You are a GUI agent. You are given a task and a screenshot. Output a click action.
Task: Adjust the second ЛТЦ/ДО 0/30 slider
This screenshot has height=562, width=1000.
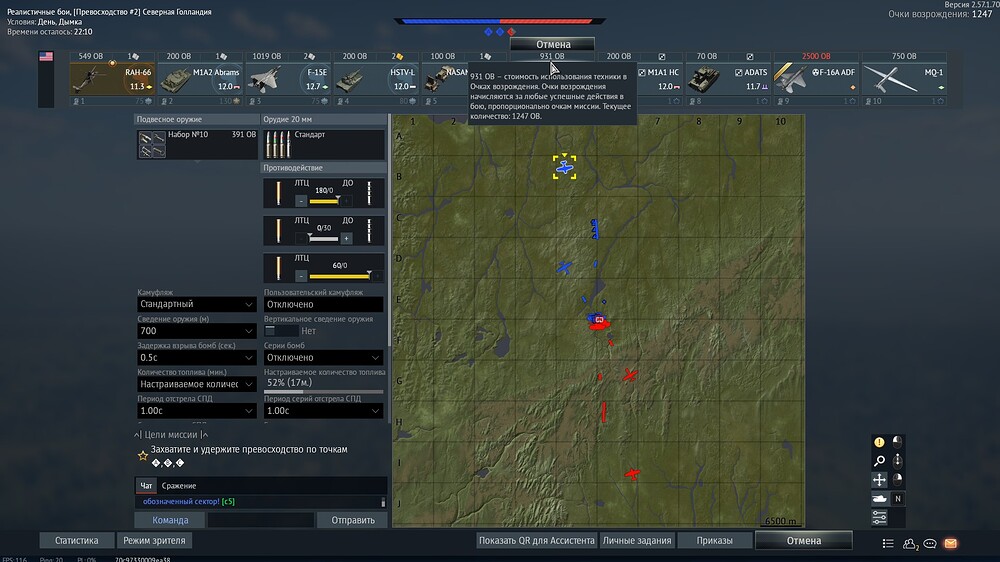[324, 239]
